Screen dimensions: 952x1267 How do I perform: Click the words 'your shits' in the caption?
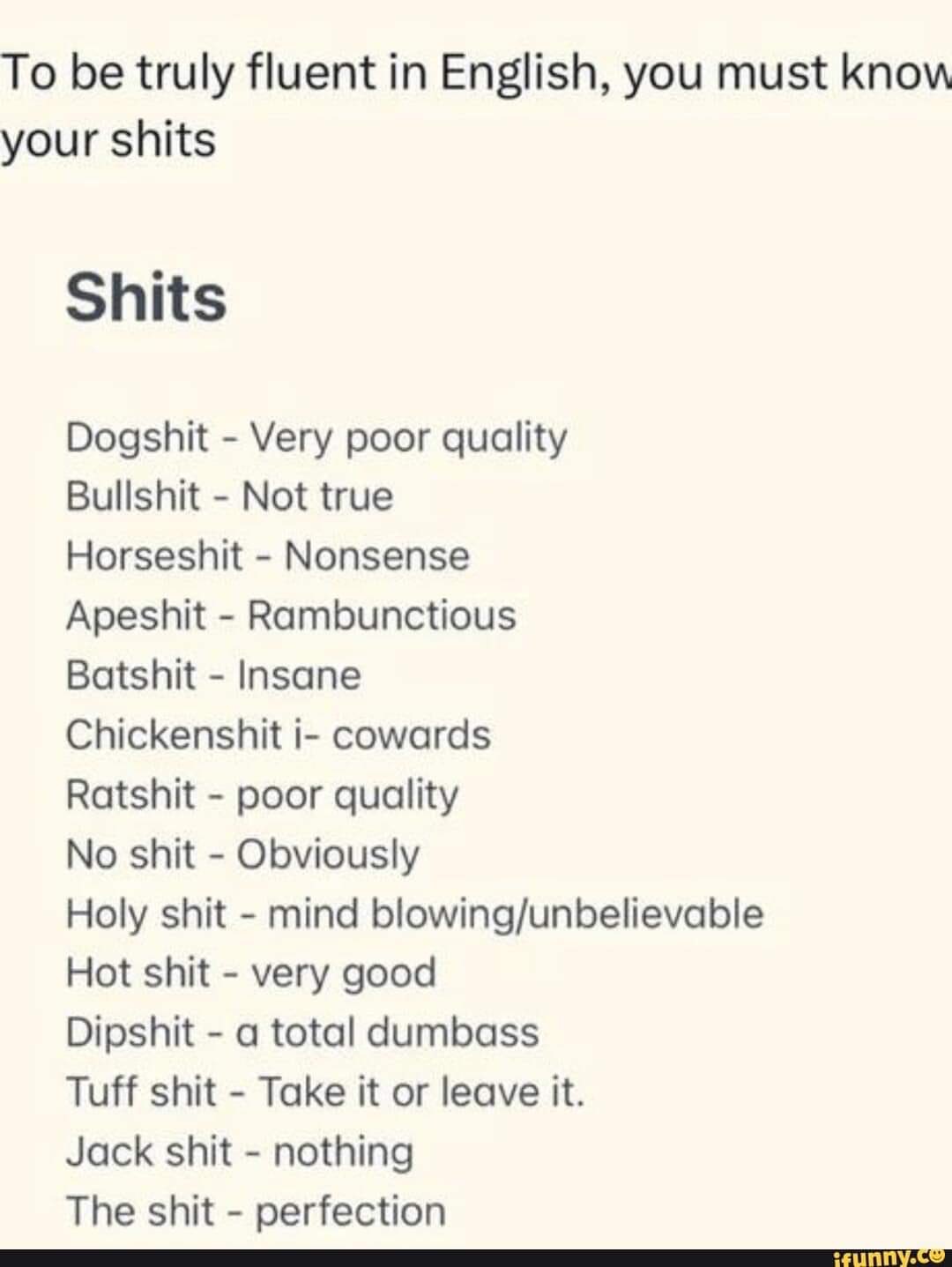108,141
